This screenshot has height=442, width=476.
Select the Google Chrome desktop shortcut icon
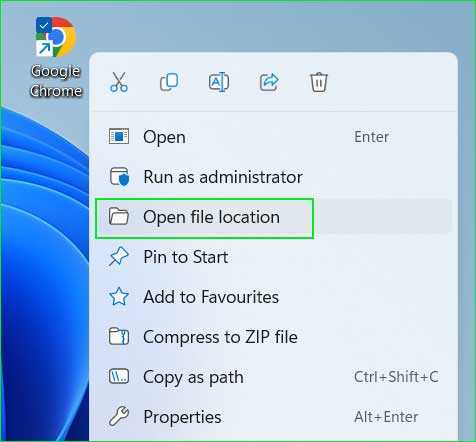click(56, 37)
